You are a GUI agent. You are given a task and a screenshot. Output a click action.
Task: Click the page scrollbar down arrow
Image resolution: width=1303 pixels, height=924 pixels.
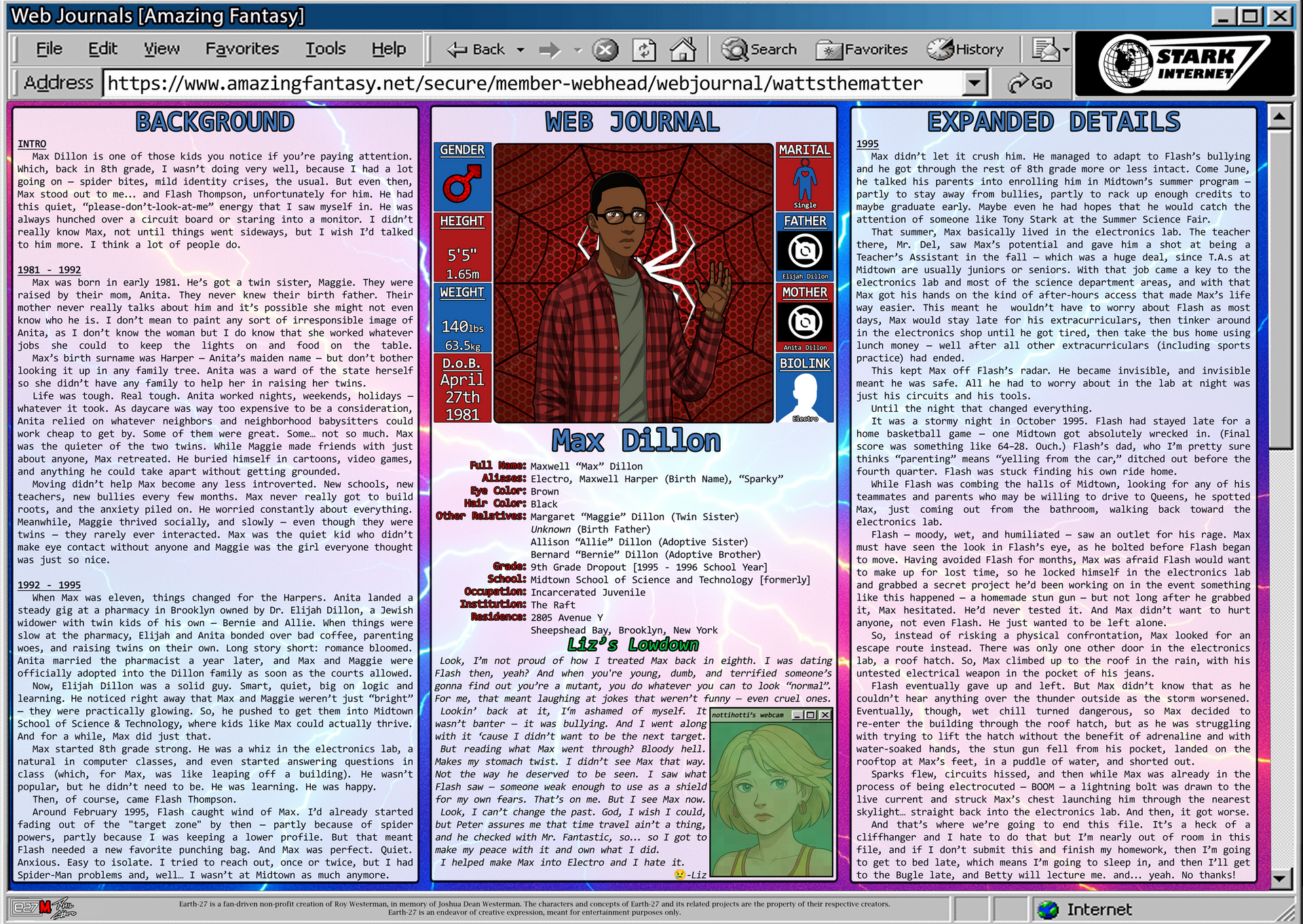[x=1279, y=879]
